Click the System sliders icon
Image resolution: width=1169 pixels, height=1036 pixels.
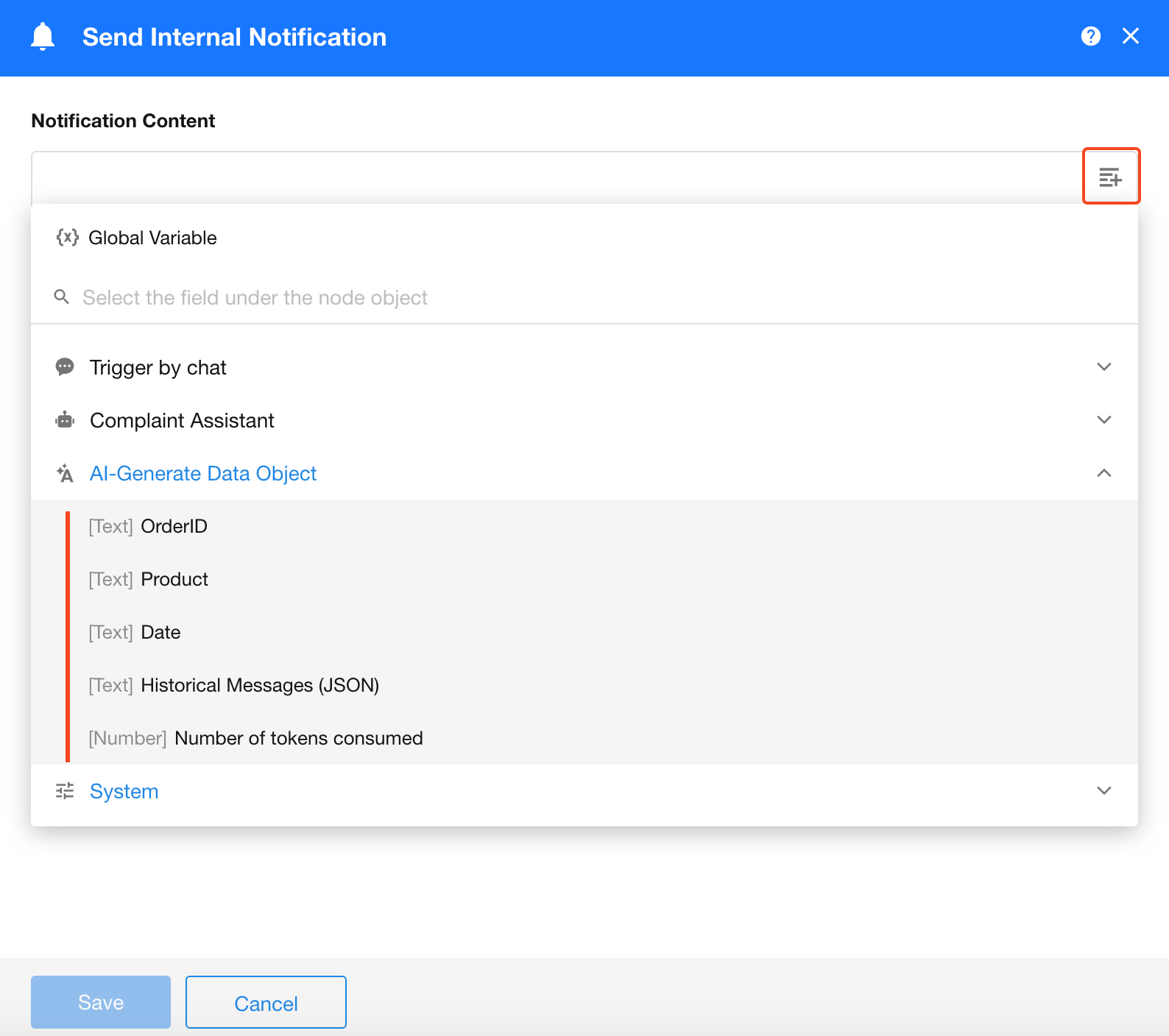[x=65, y=791]
